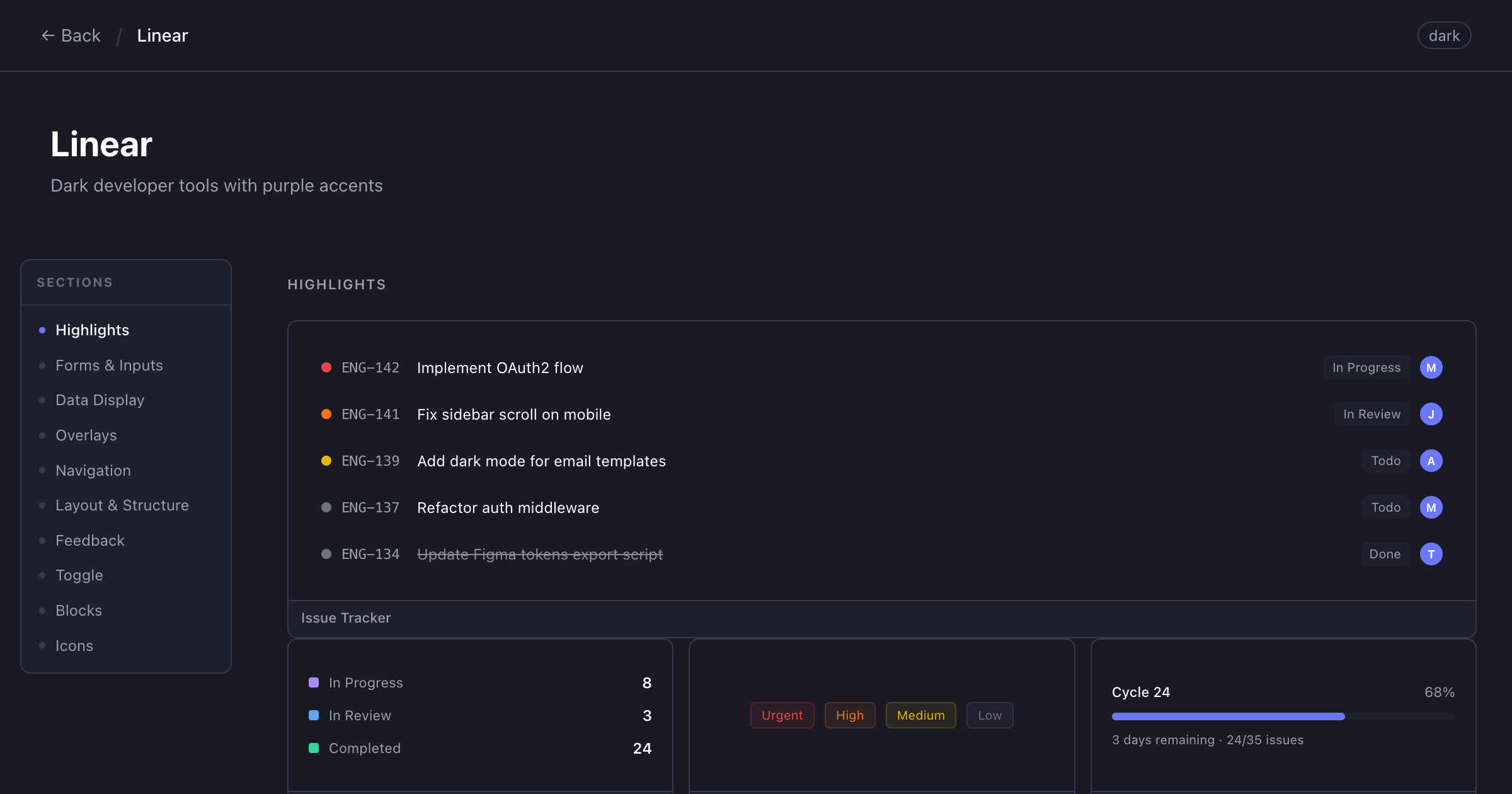Open issue 'Add dark mode for email templates'
The image size is (1512, 794).
coord(541,461)
